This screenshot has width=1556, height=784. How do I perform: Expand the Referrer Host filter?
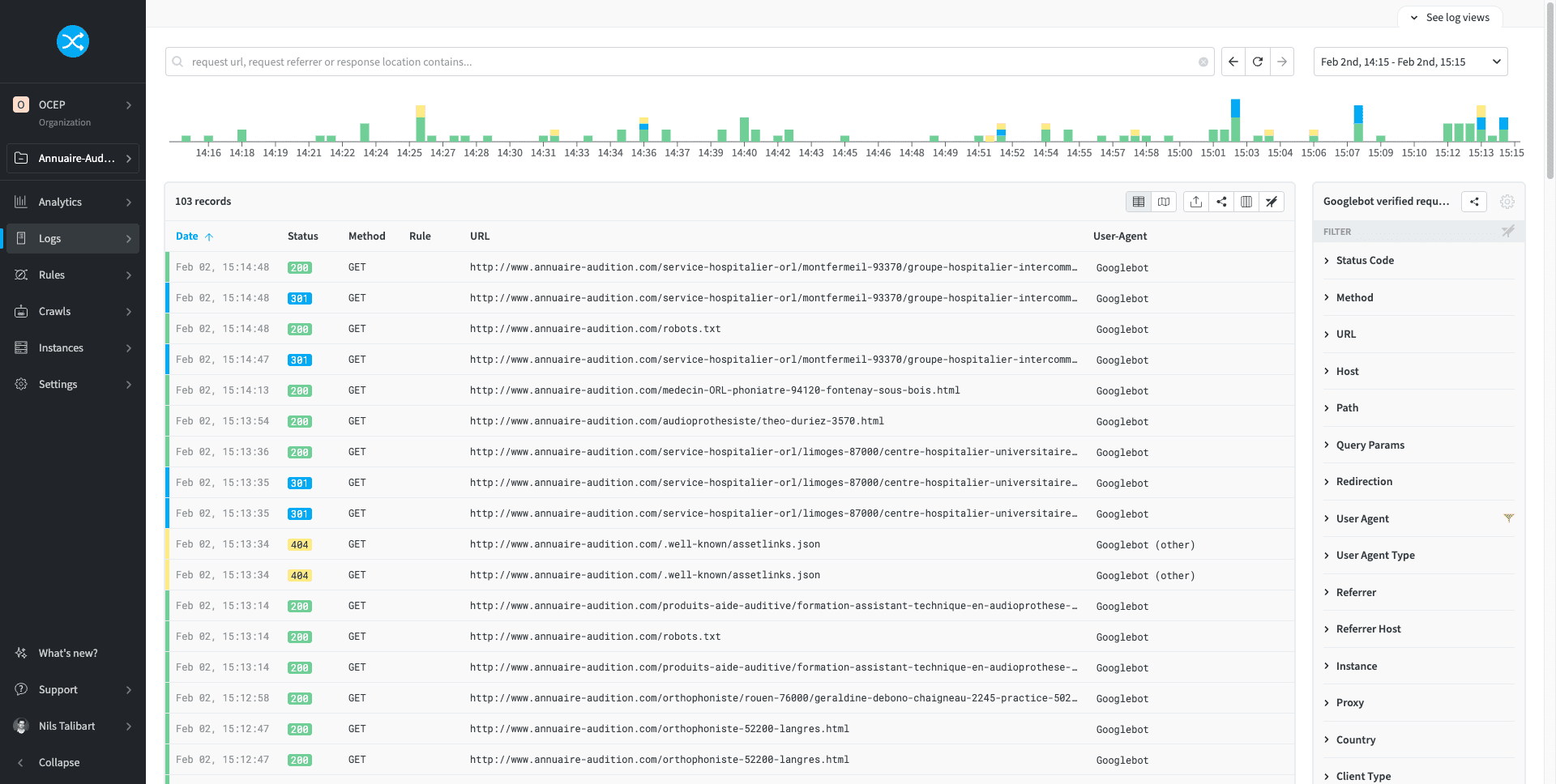point(1369,628)
